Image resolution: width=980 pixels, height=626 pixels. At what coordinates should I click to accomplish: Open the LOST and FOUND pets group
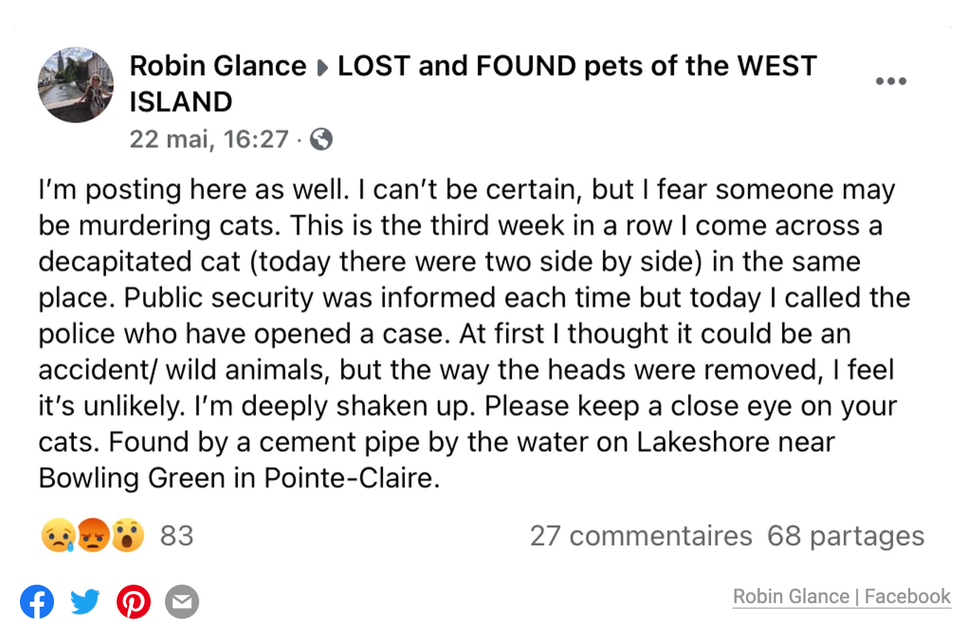(x=576, y=67)
